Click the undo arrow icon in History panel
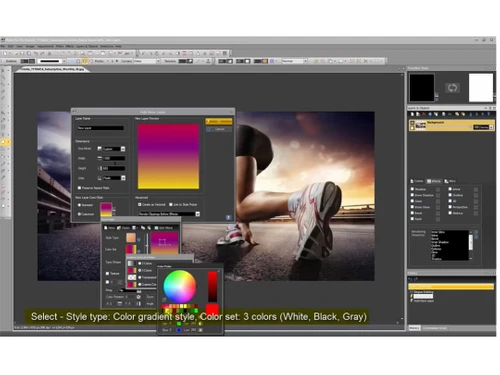This screenshot has width=500, height=375. [411, 279]
